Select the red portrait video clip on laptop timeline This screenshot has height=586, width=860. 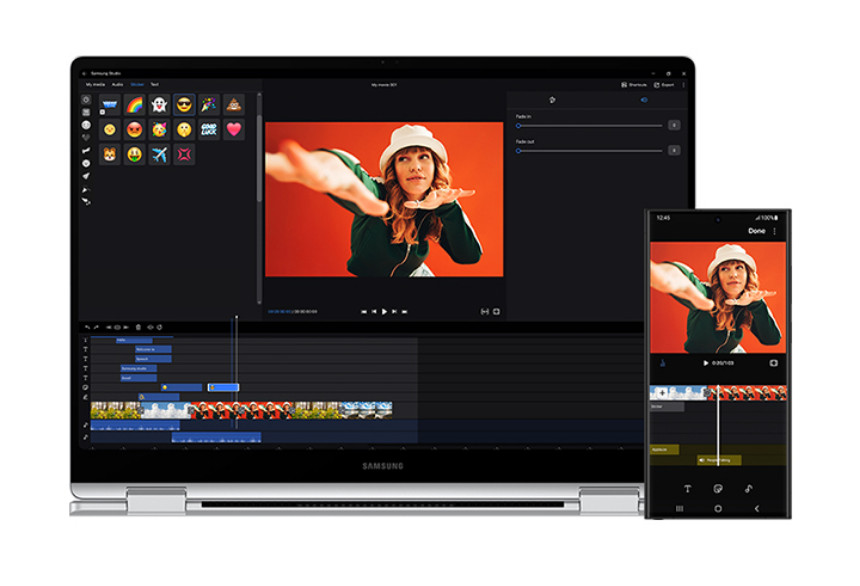point(243,410)
